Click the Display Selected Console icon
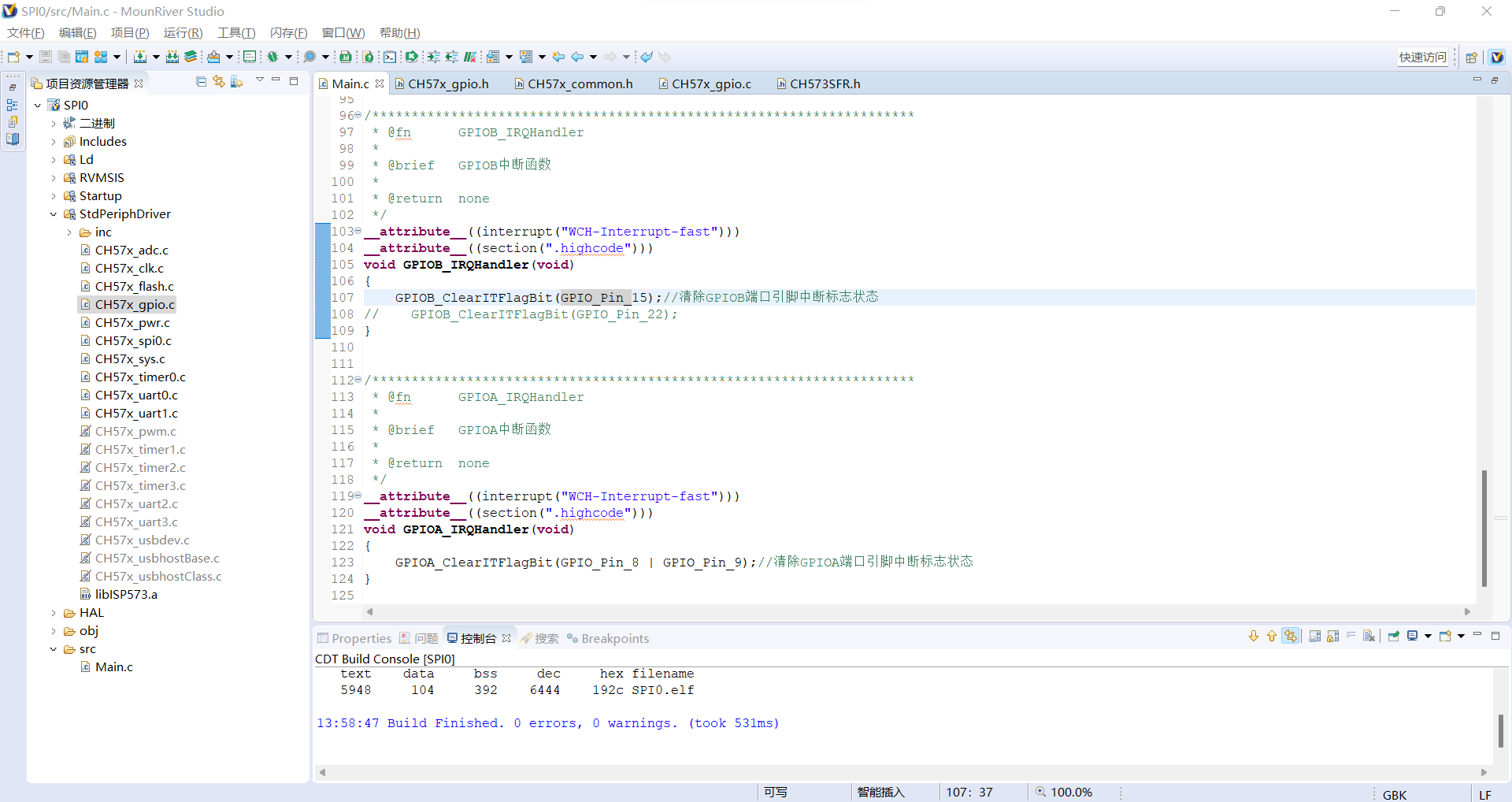The image size is (1512, 802). (1413, 636)
